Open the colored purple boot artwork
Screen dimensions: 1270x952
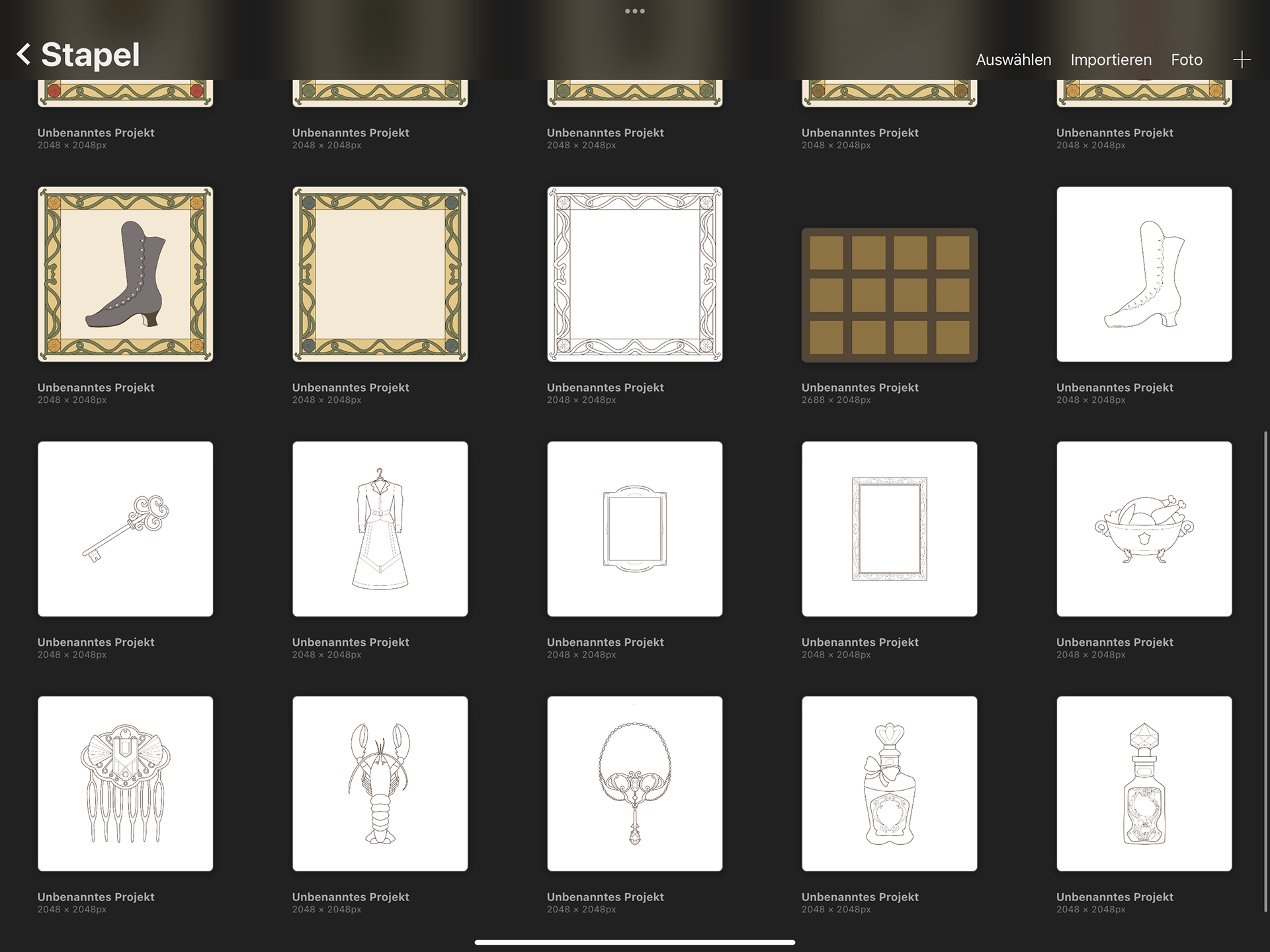click(x=126, y=274)
